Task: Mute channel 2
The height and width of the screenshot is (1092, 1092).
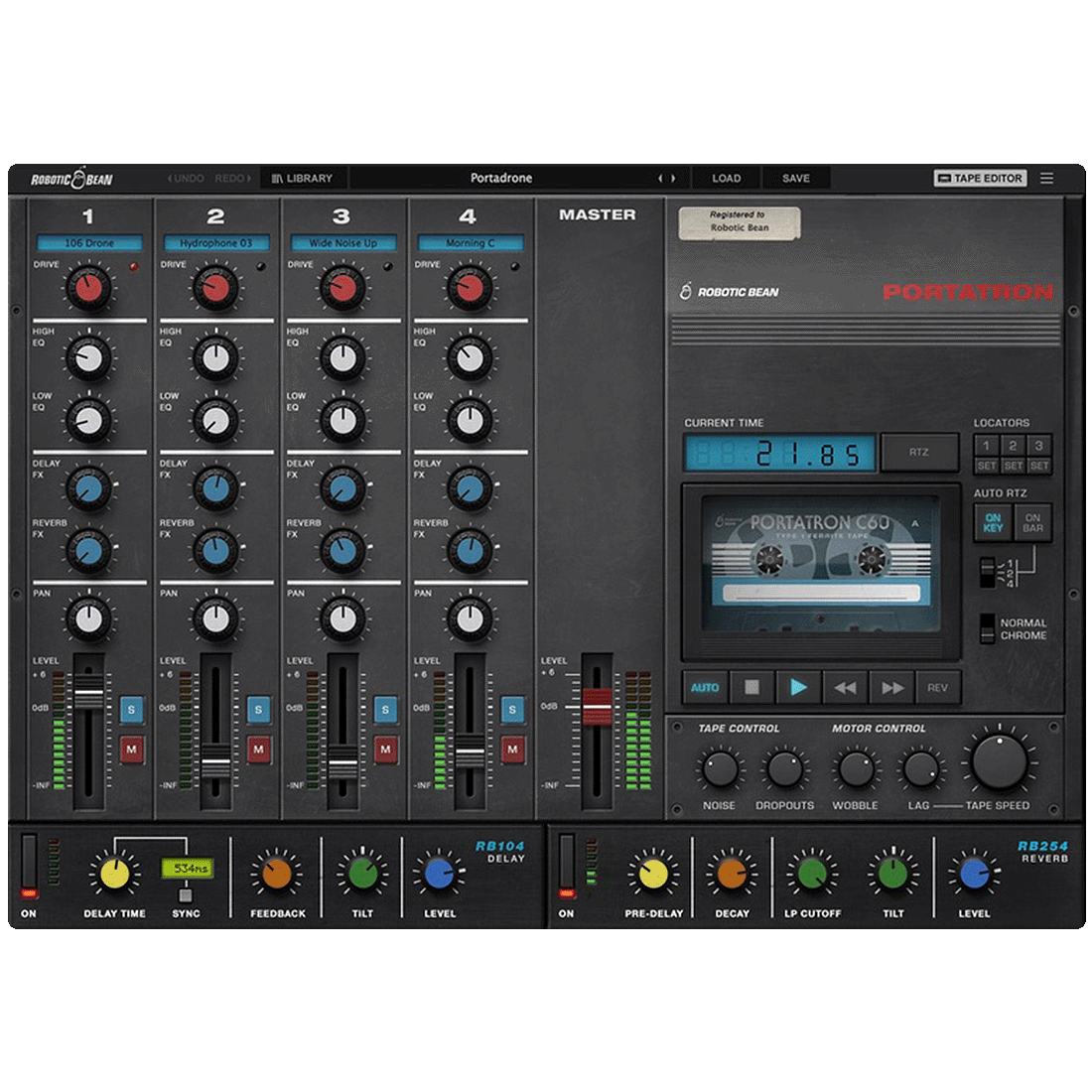Action: tap(258, 750)
